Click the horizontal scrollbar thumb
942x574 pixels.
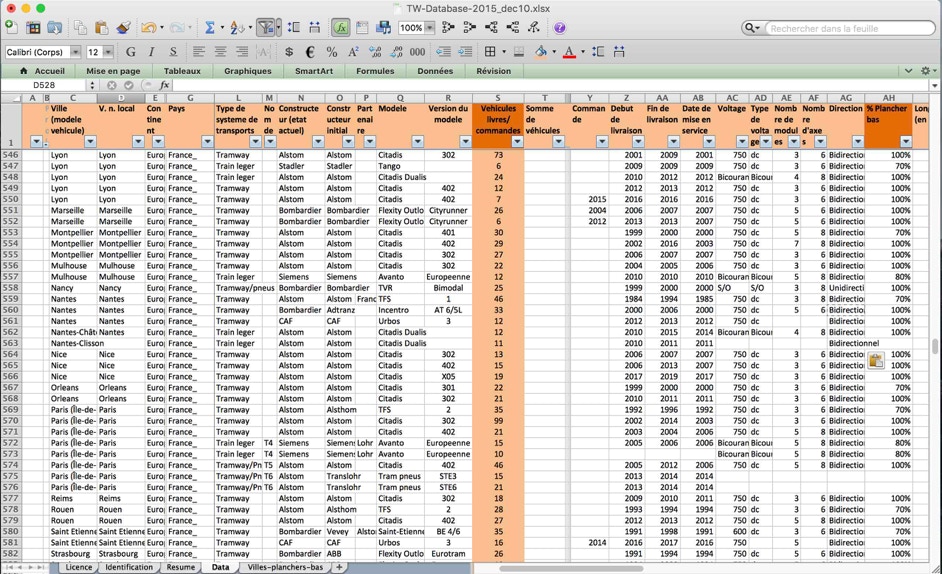[x=571, y=568]
